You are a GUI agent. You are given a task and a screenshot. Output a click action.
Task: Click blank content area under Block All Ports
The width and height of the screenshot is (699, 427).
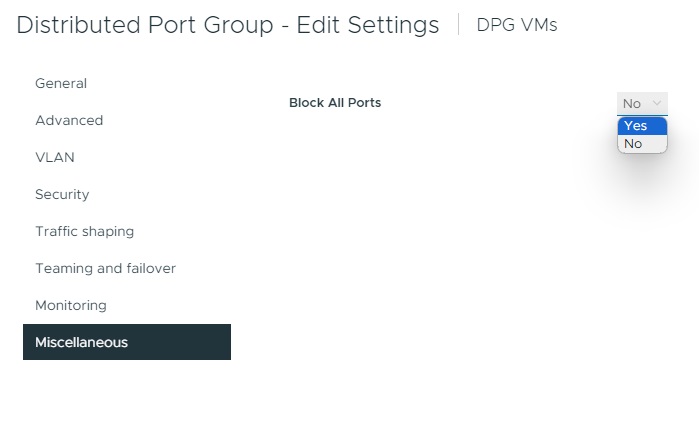tap(400, 250)
